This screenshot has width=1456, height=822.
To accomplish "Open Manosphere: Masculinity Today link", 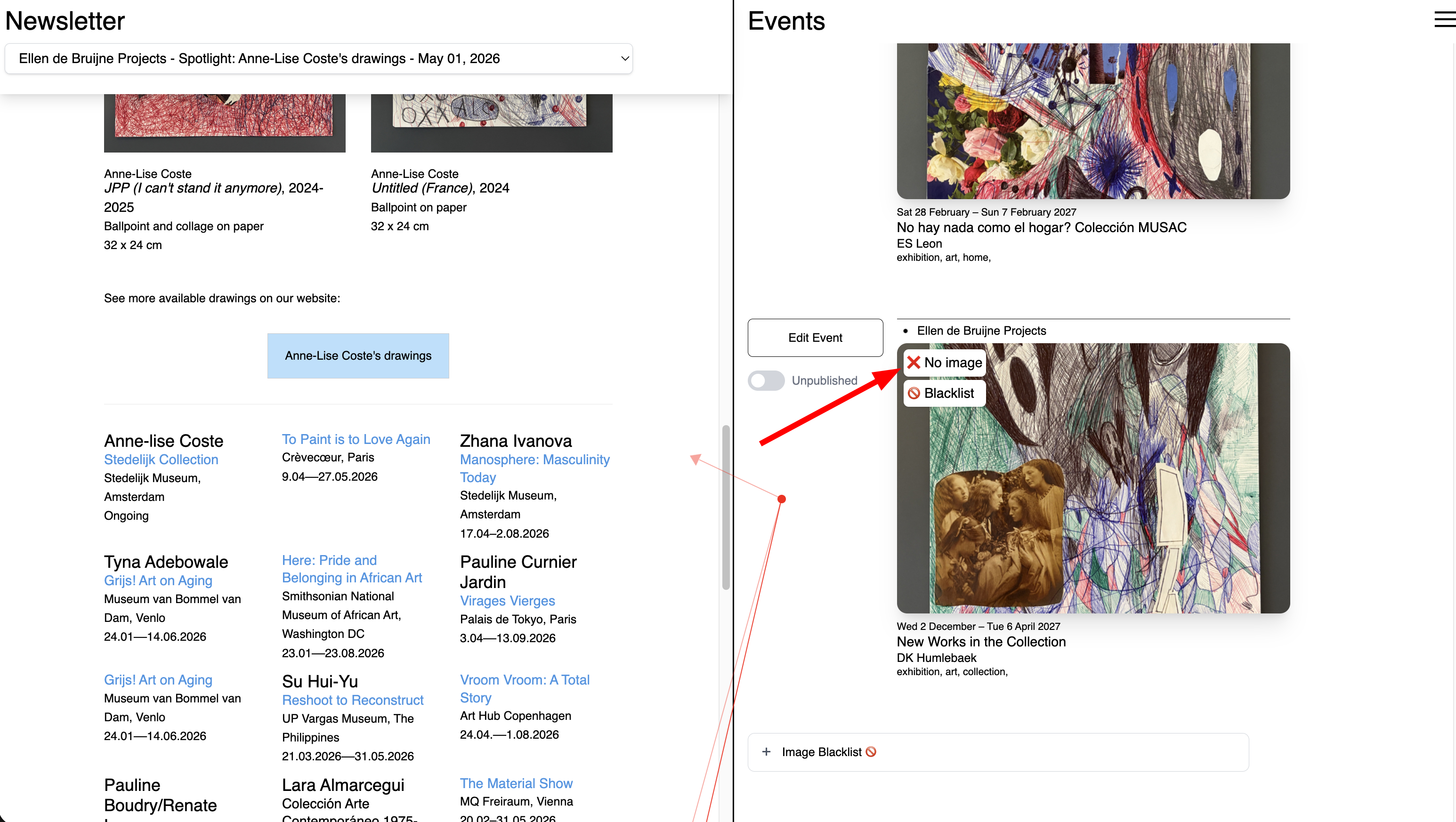I will tap(534, 468).
